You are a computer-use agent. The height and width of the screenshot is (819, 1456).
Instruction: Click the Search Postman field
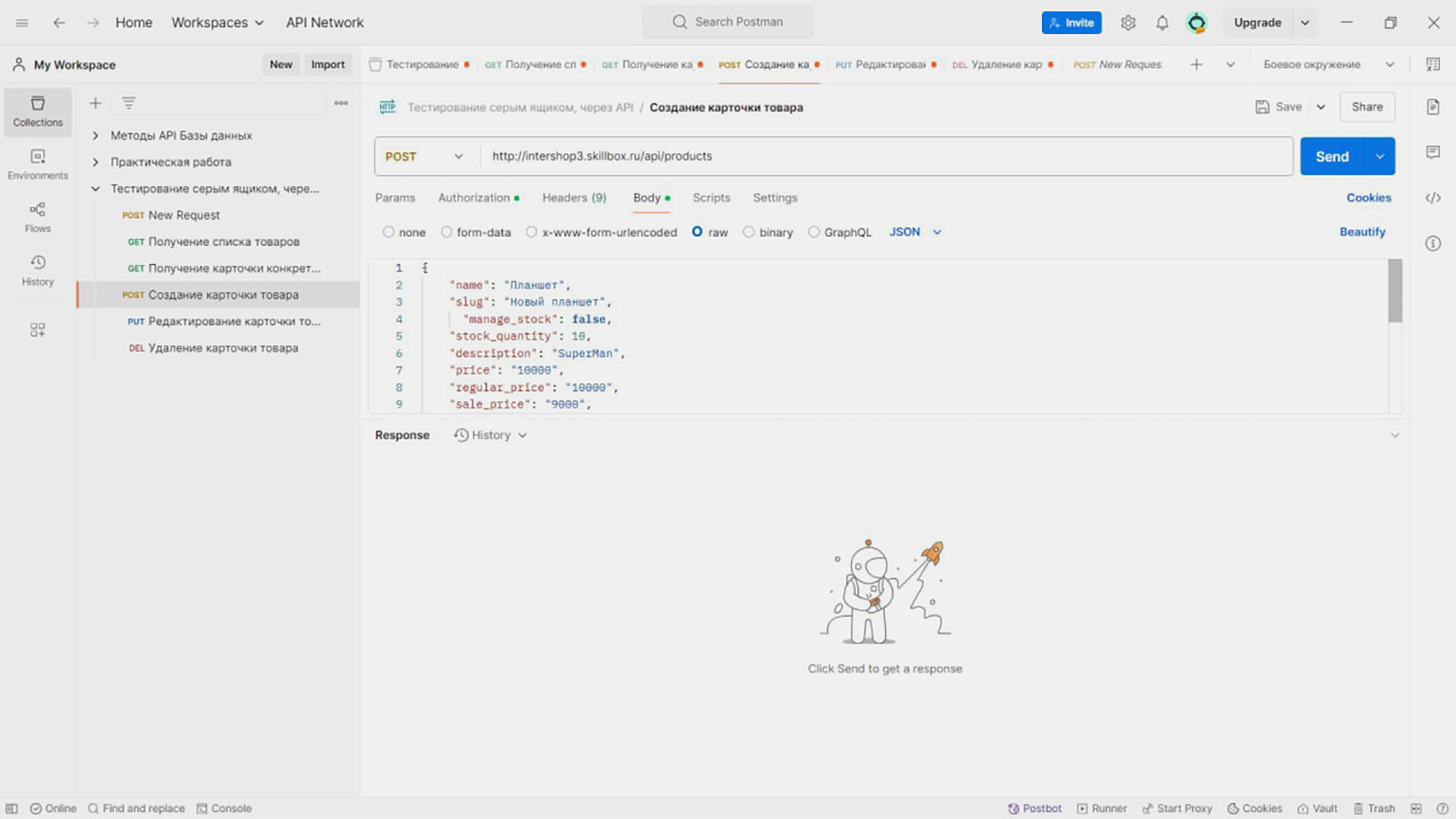click(x=728, y=22)
